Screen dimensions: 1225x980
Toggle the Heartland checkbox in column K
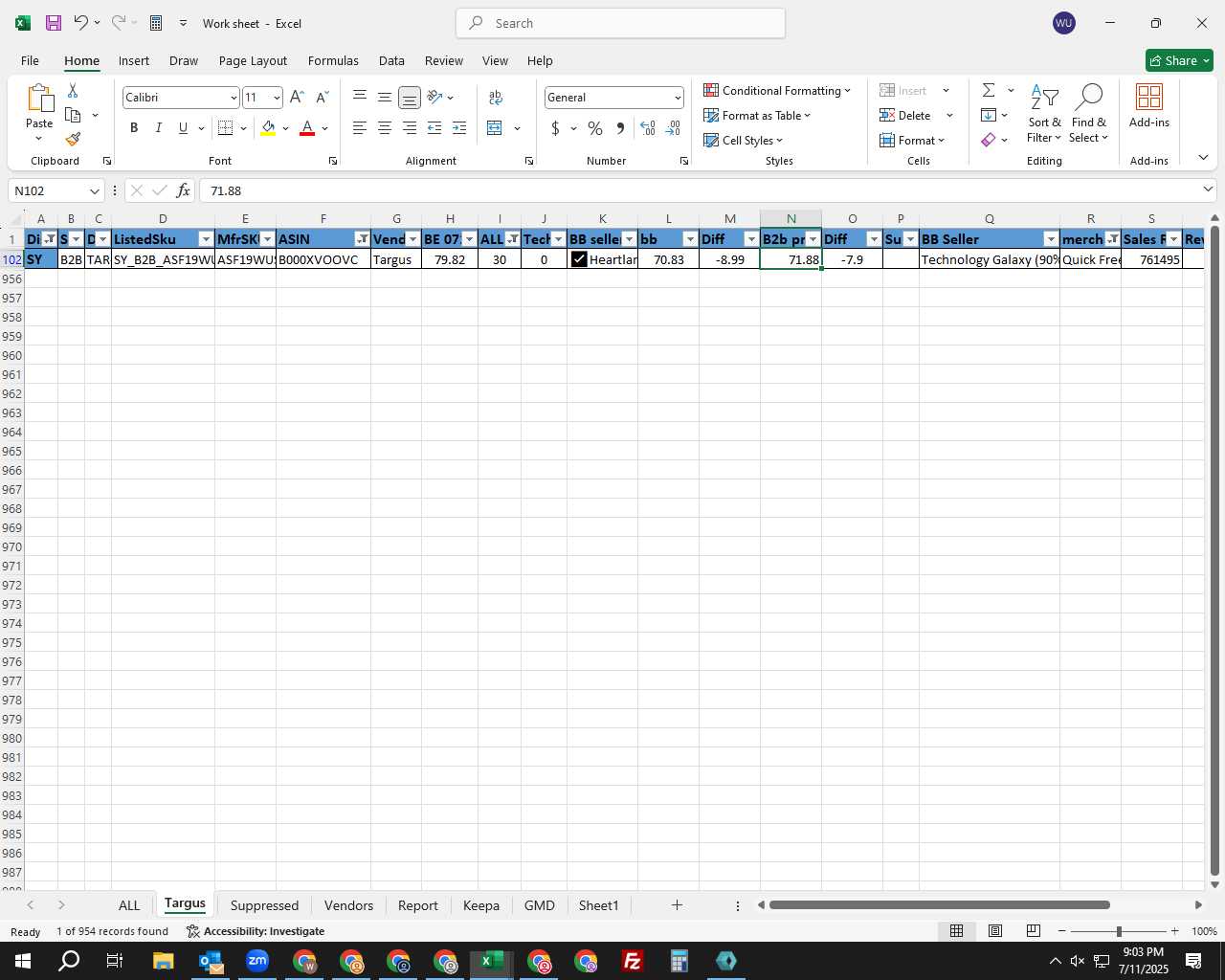[579, 259]
